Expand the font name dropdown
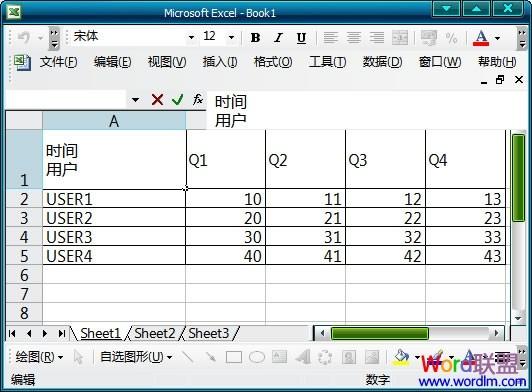The image size is (532, 392). 191,37
